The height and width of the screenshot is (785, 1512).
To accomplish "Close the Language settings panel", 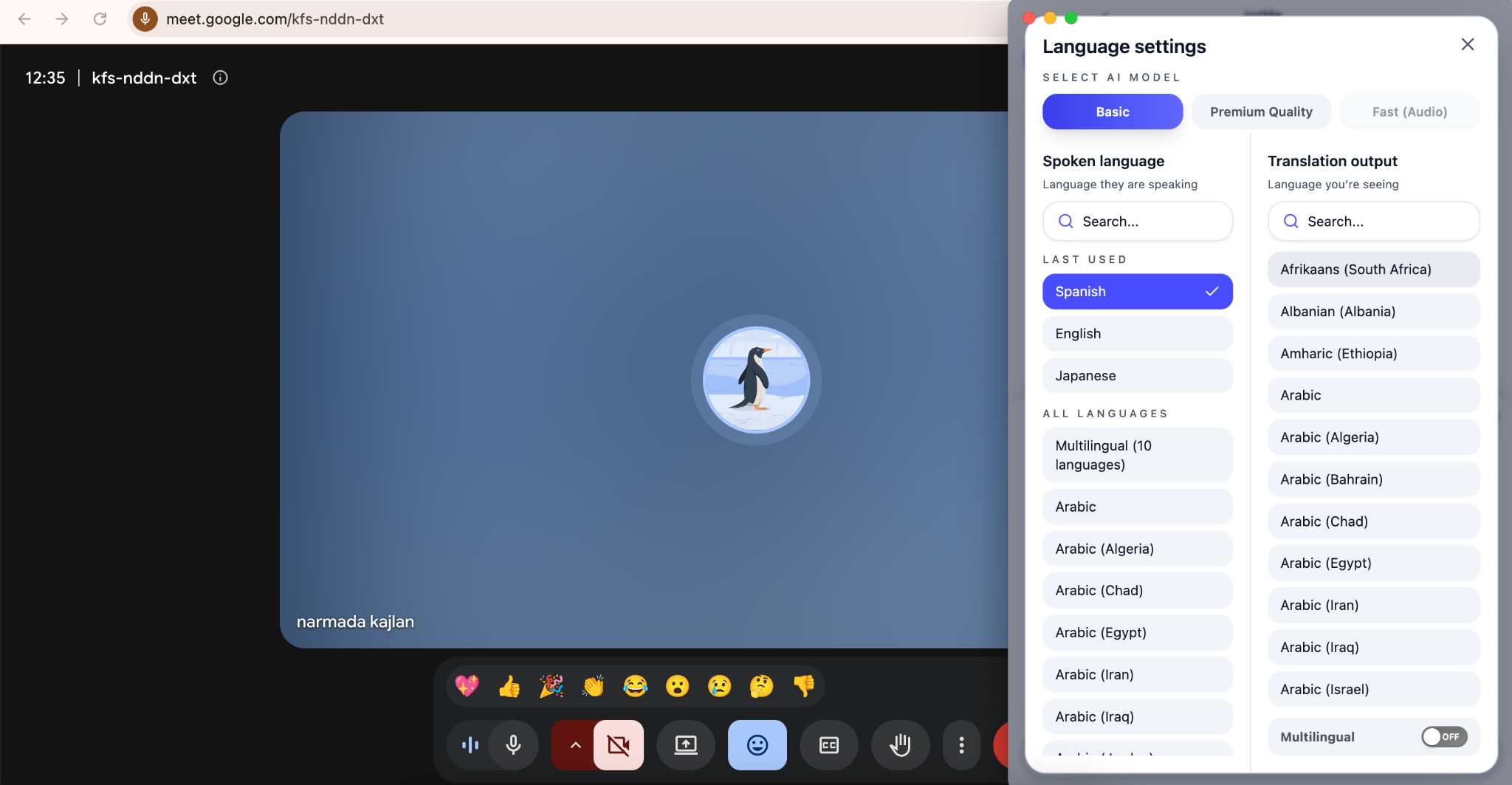I will click(1468, 44).
